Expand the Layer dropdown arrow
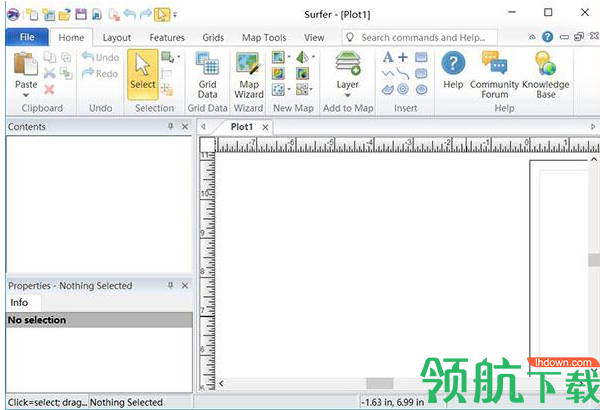The height and width of the screenshot is (410, 600). [347, 95]
